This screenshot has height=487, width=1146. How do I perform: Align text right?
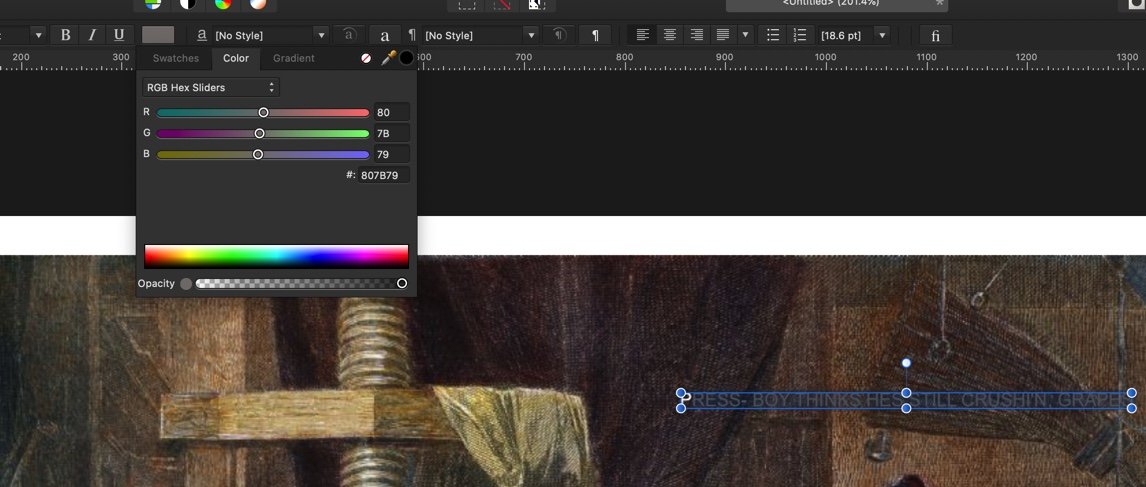(697, 35)
